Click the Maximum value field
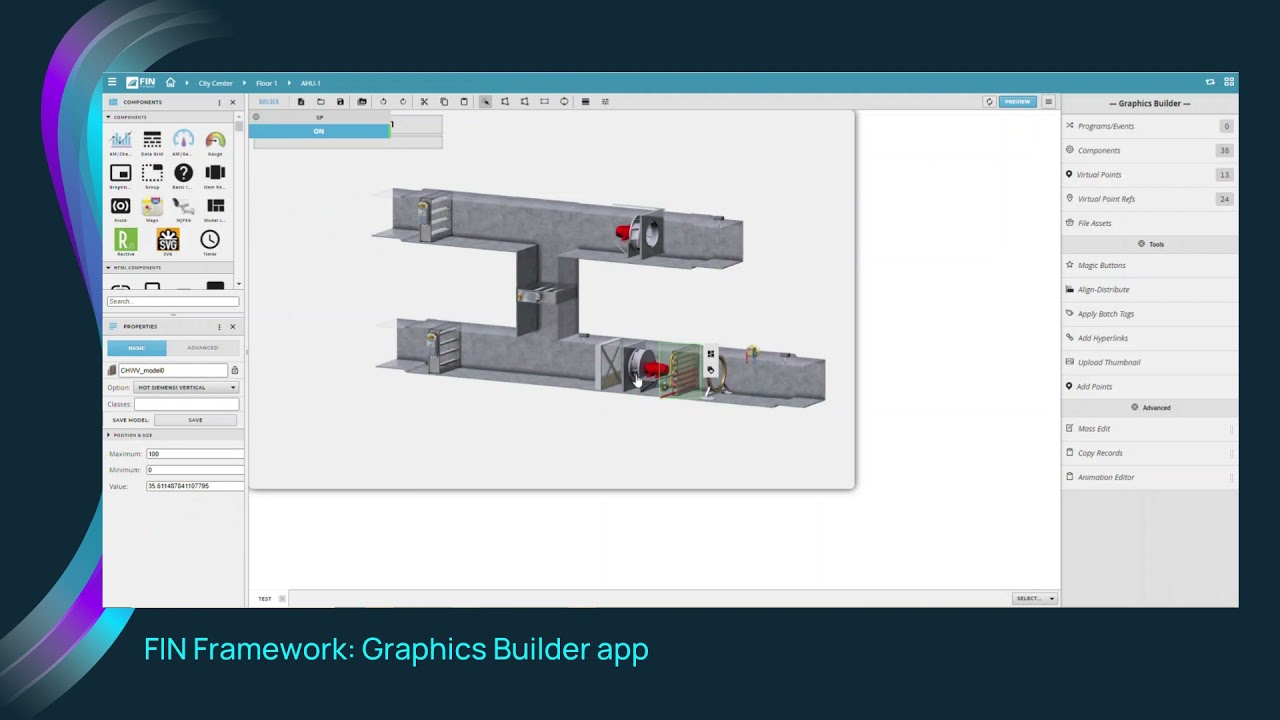Viewport: 1280px width, 720px height. [x=195, y=454]
